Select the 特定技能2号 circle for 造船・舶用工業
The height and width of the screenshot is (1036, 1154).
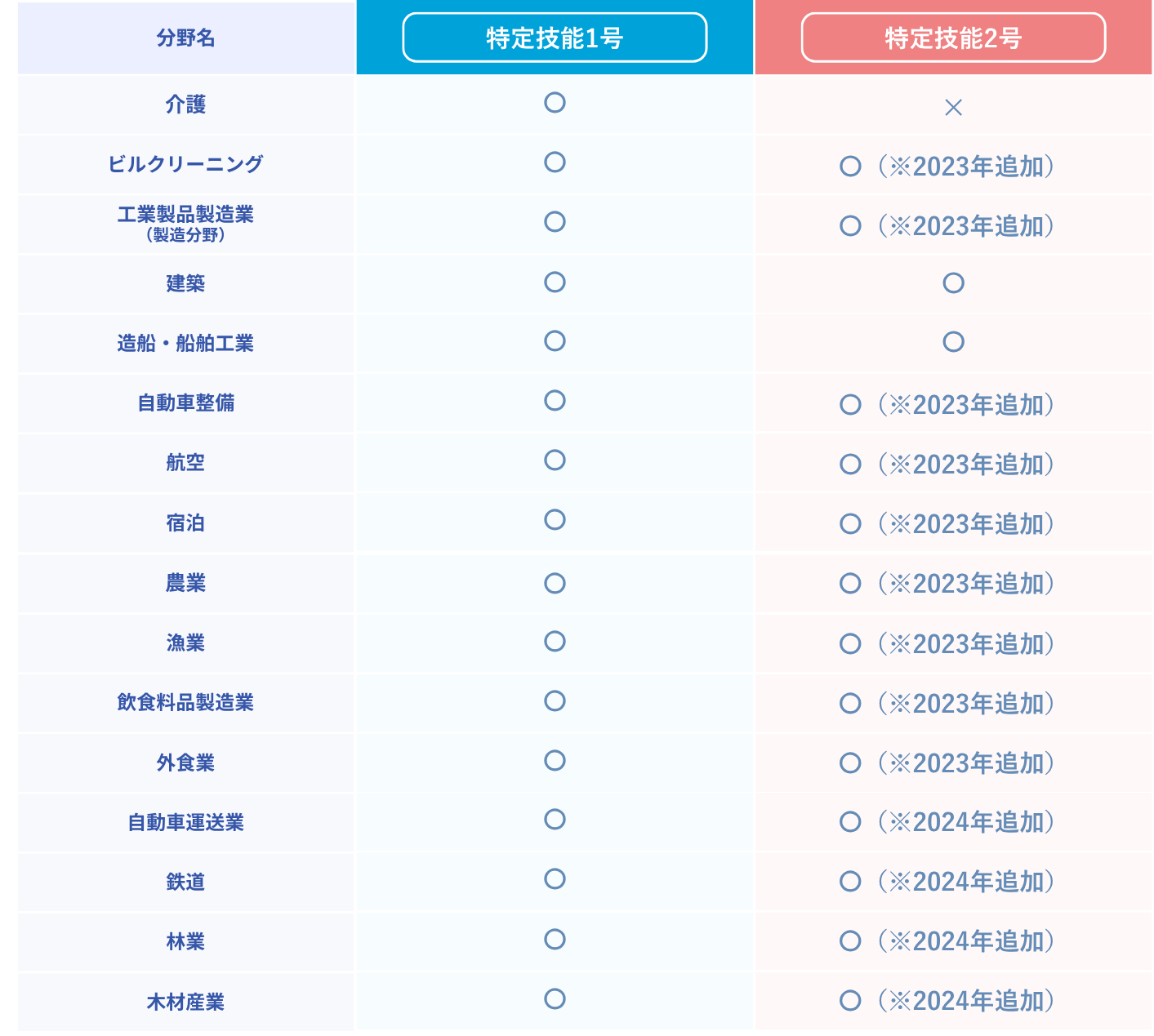[953, 342]
